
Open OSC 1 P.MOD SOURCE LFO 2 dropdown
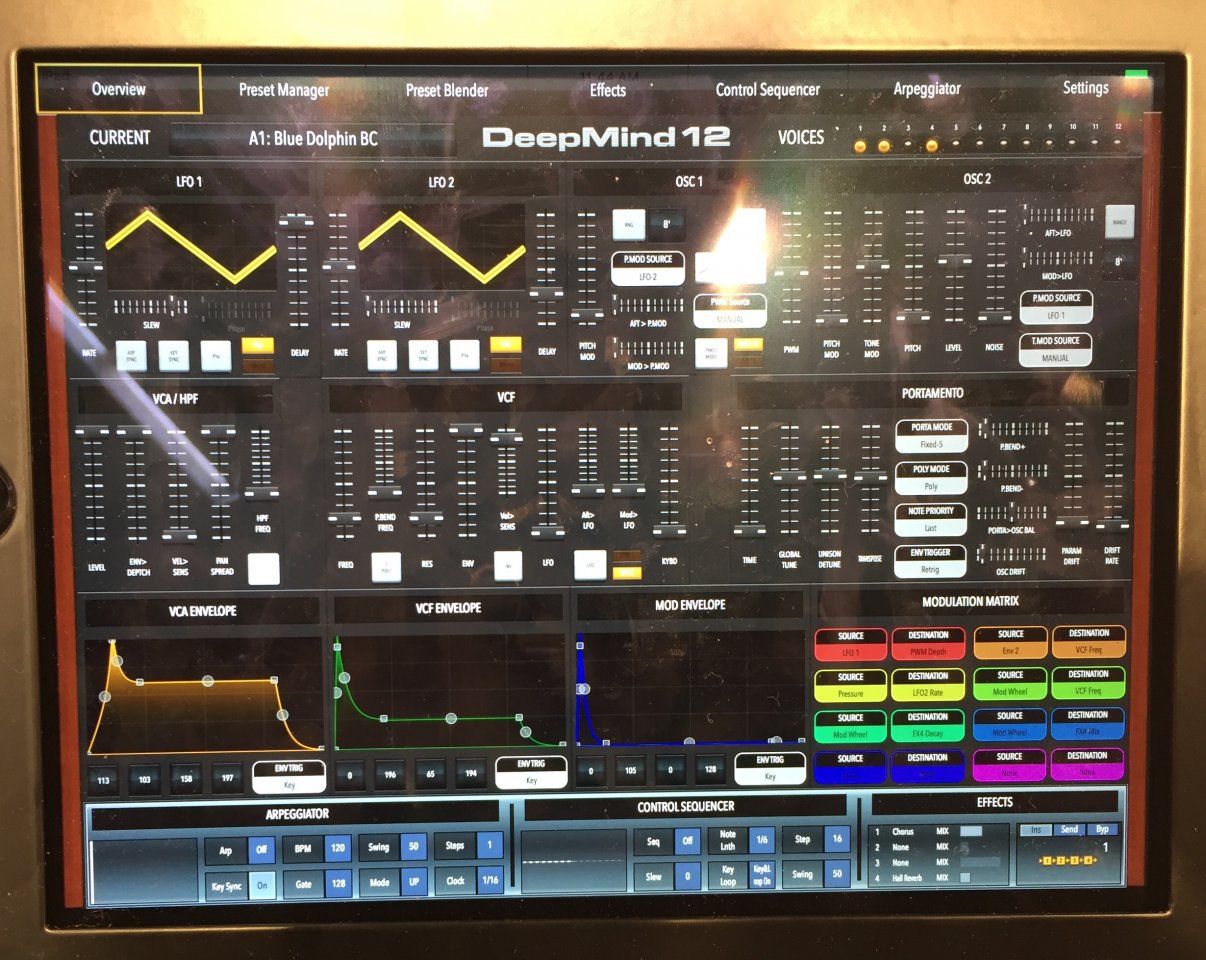647,270
